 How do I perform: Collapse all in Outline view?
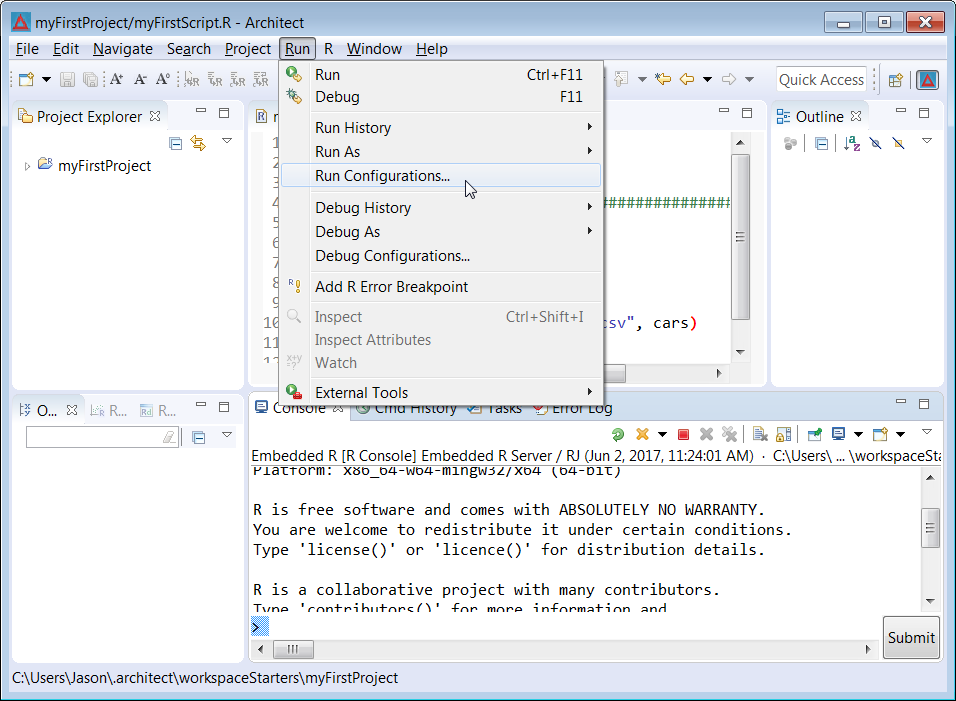coord(821,144)
